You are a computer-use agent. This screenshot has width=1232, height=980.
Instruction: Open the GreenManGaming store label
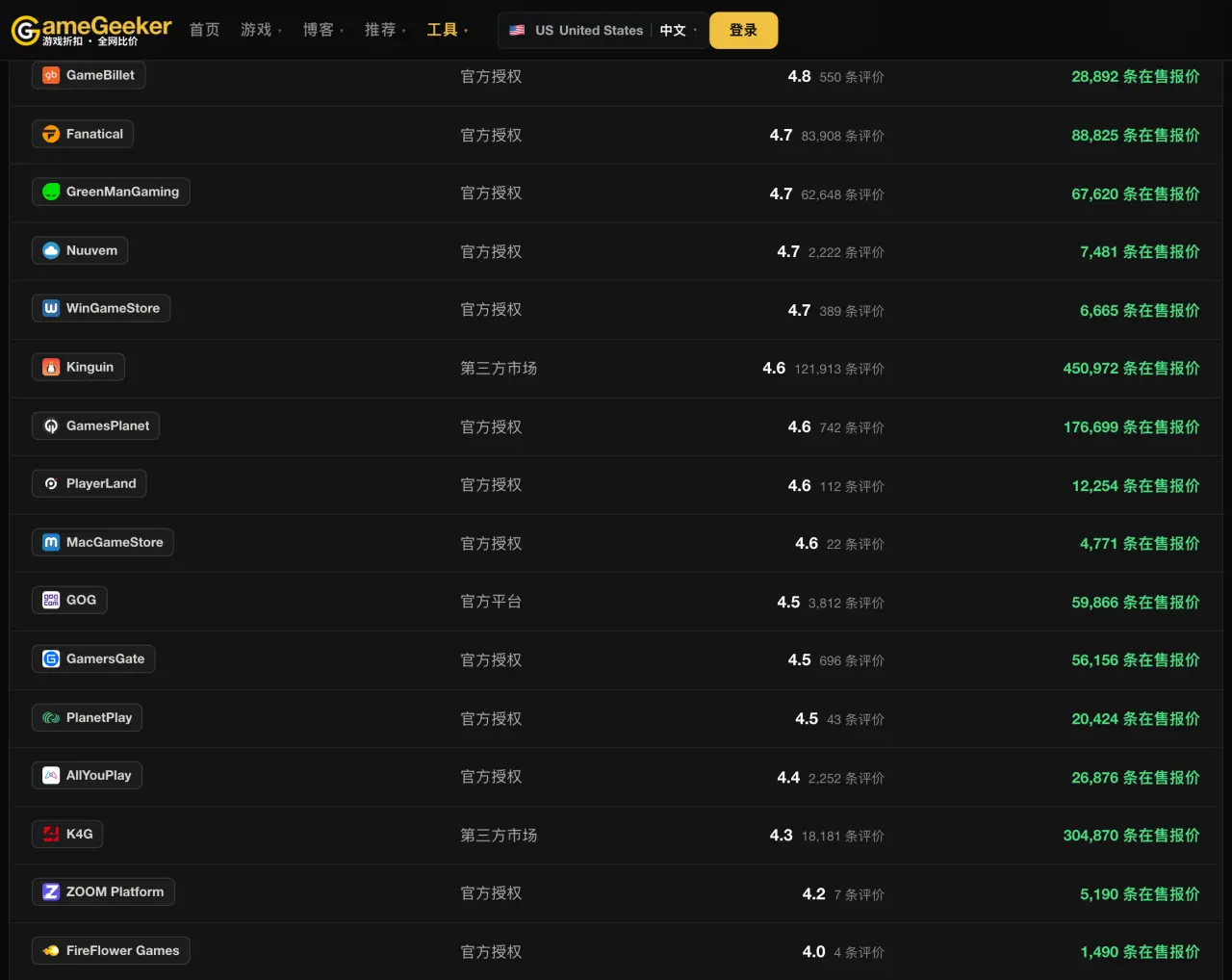click(x=111, y=192)
